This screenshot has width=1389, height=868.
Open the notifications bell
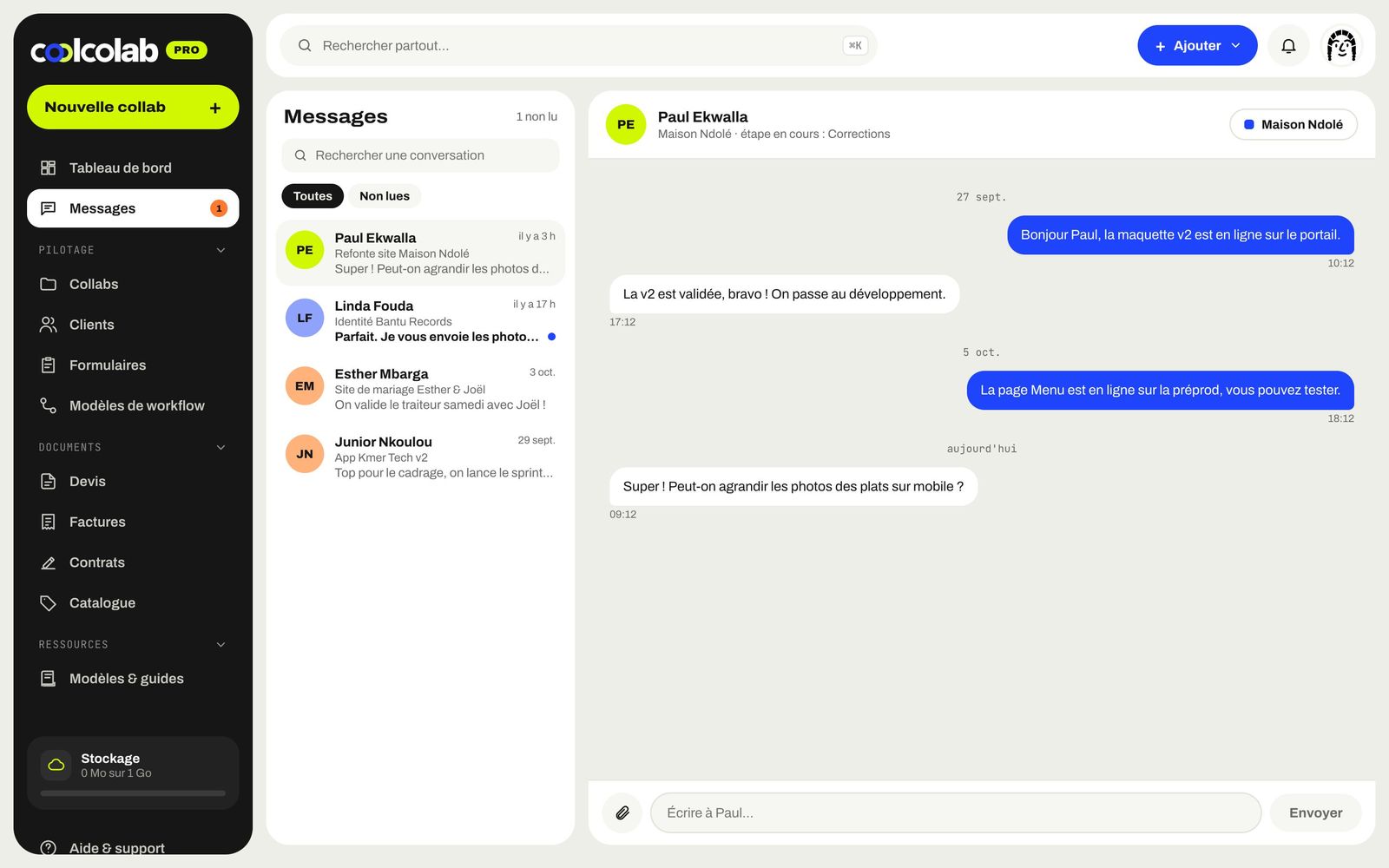pyautogui.click(x=1288, y=46)
